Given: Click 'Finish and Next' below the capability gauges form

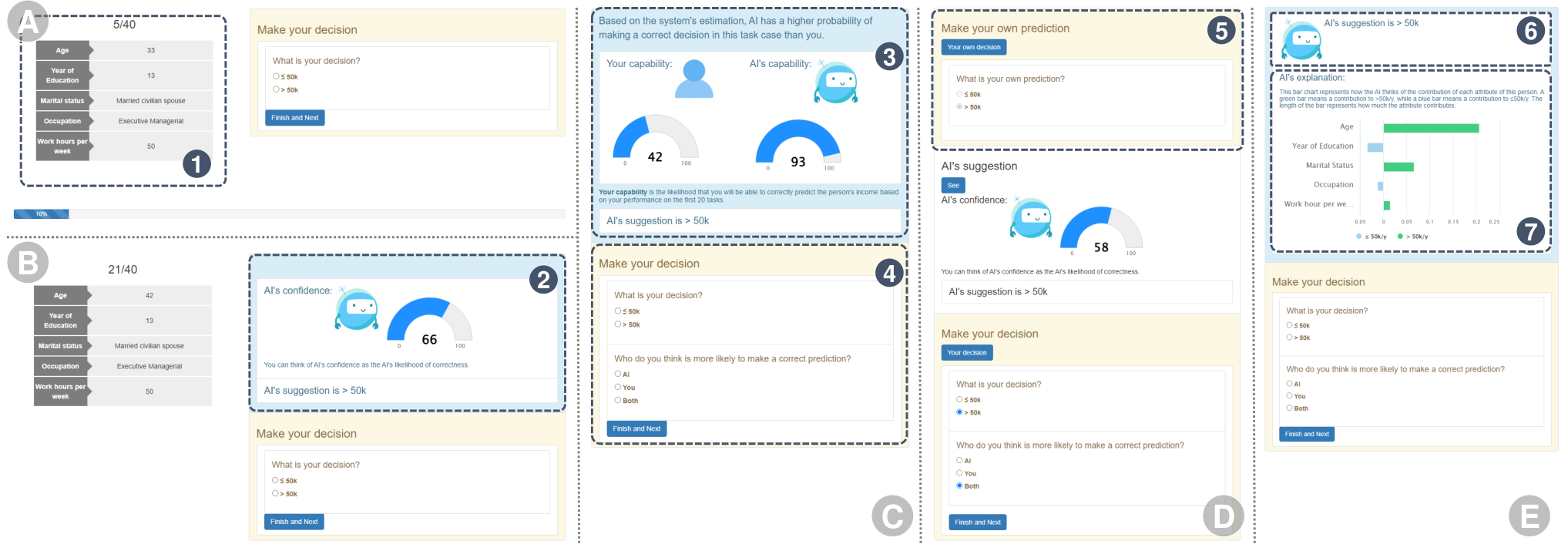Looking at the screenshot, I should (x=636, y=428).
